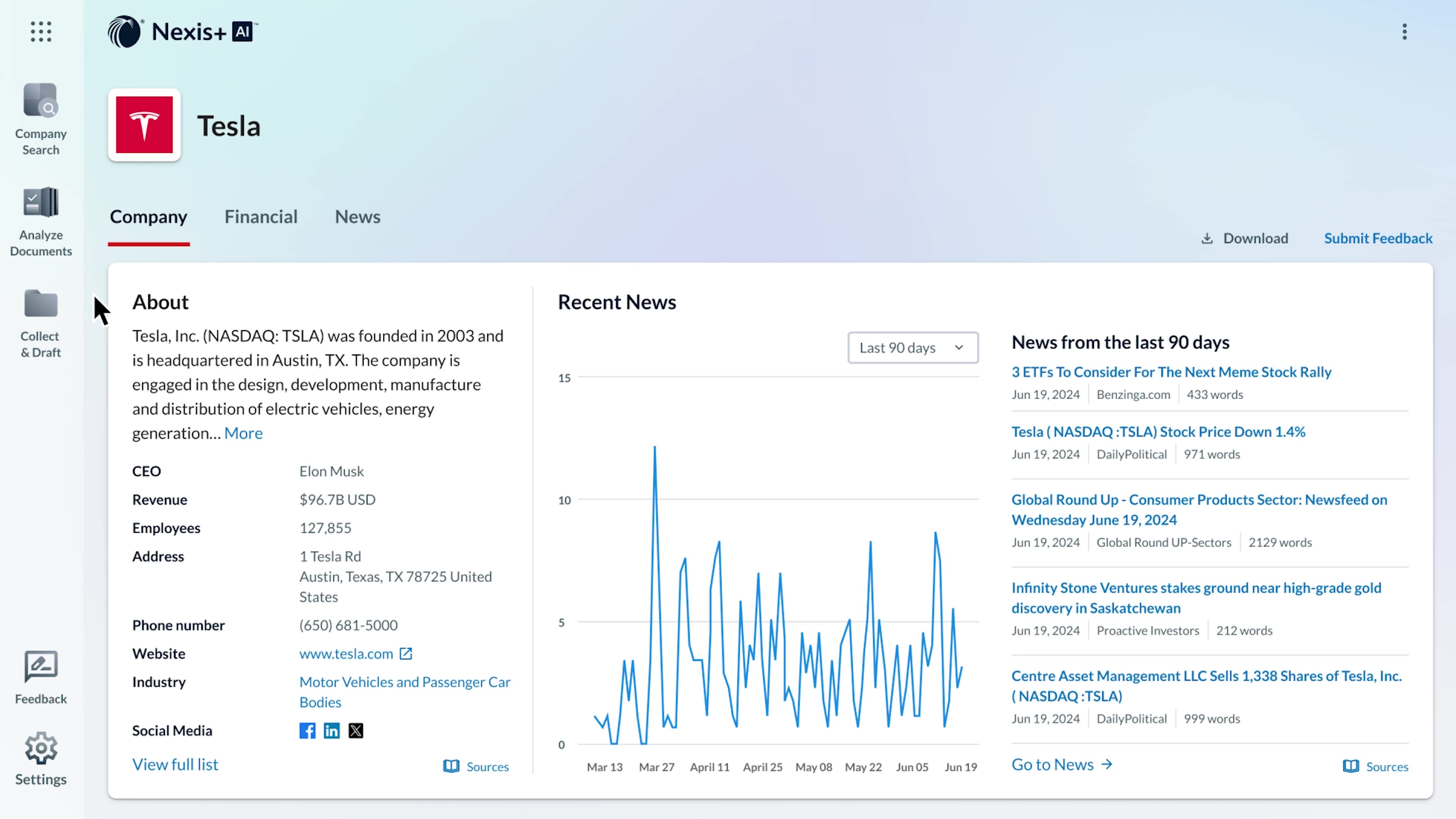Click View full list link
The width and height of the screenshot is (1456, 819).
pyautogui.click(x=175, y=765)
